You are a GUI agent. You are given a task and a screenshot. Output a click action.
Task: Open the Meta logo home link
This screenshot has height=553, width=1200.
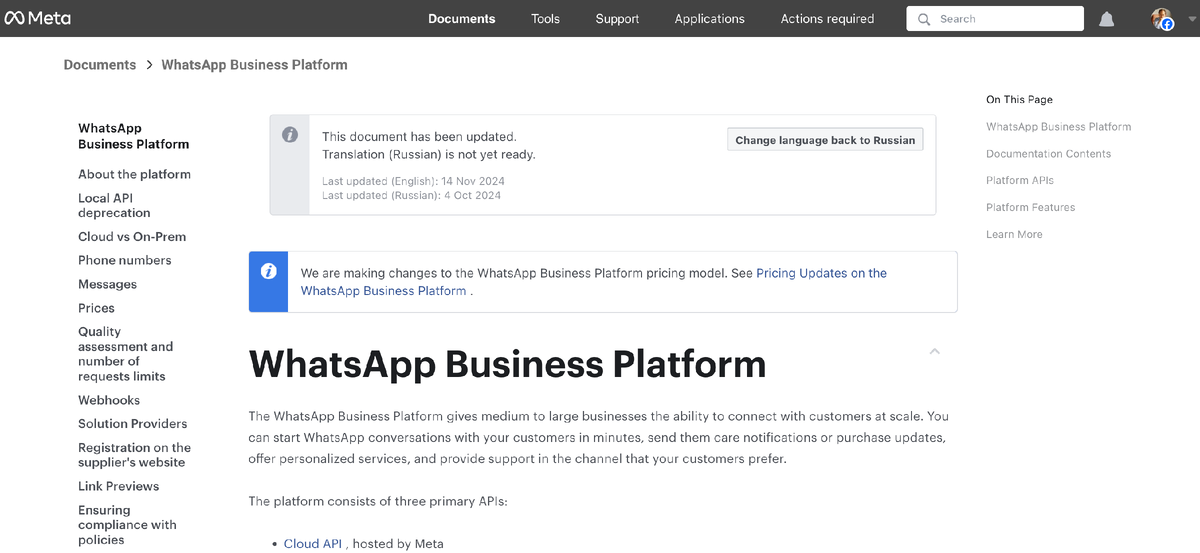tap(37, 18)
